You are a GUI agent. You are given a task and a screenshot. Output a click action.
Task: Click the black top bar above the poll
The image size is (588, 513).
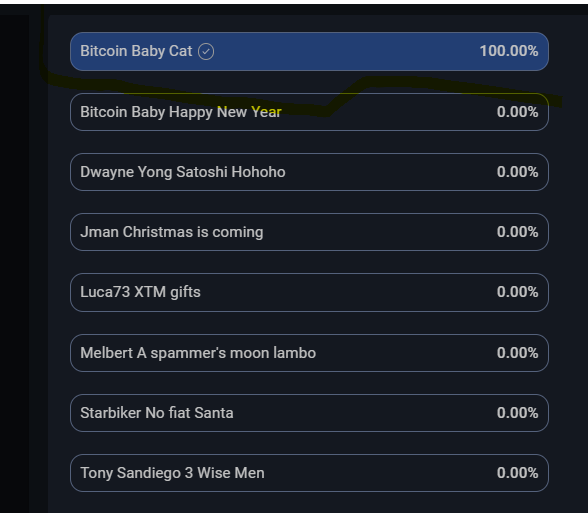294,9
